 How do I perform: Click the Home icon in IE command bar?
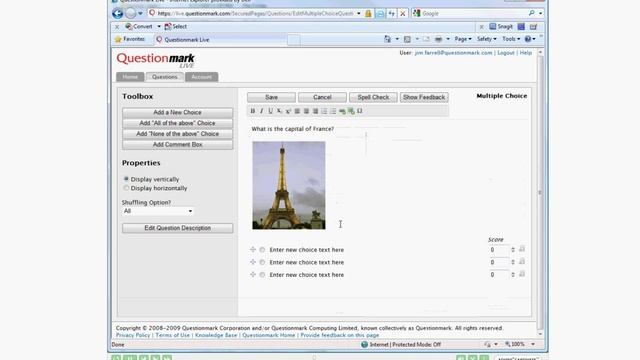pos(387,39)
